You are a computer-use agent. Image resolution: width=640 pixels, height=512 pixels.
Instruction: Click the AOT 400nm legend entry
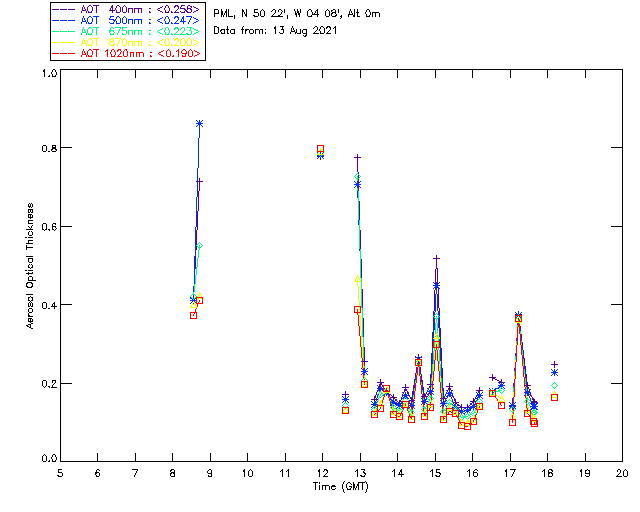point(126,9)
